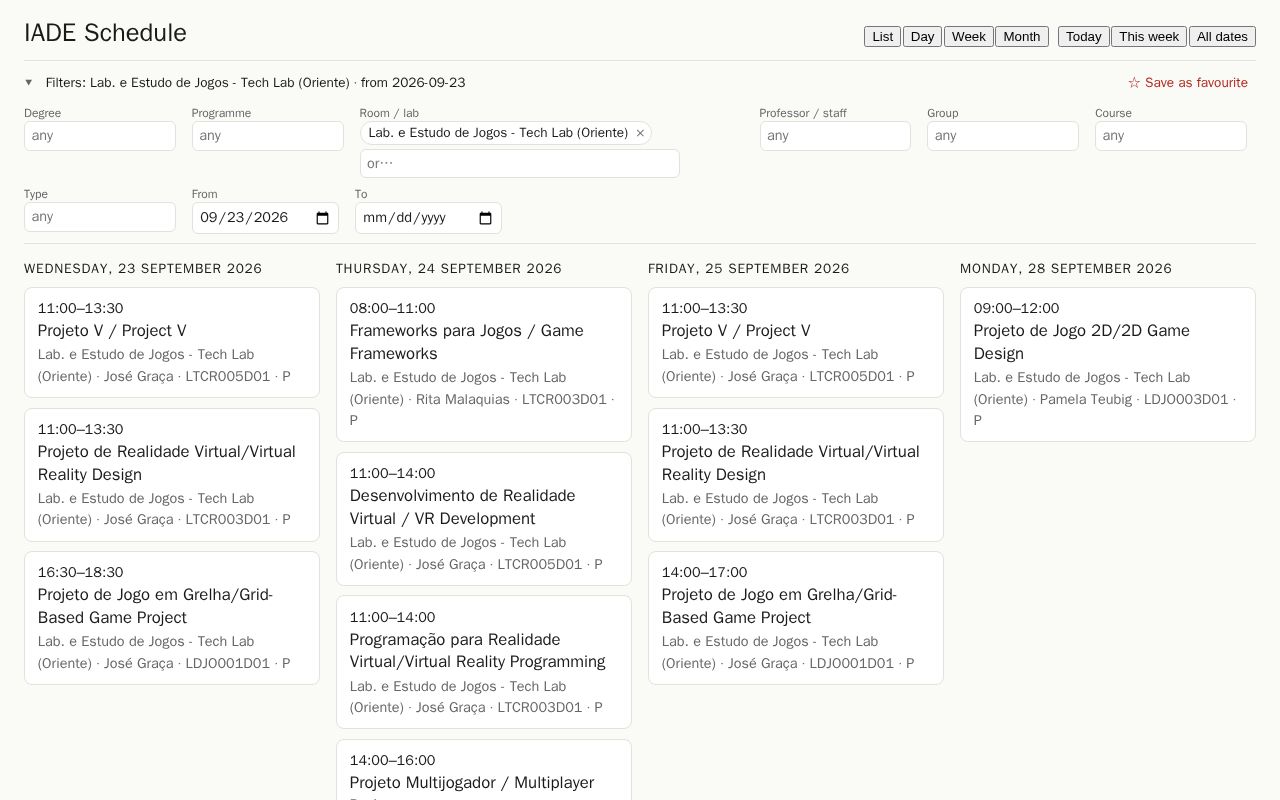Open Friday 11:00 Projeto V / Project V card
Viewport: 1280px width, 800px height.
[x=796, y=342]
